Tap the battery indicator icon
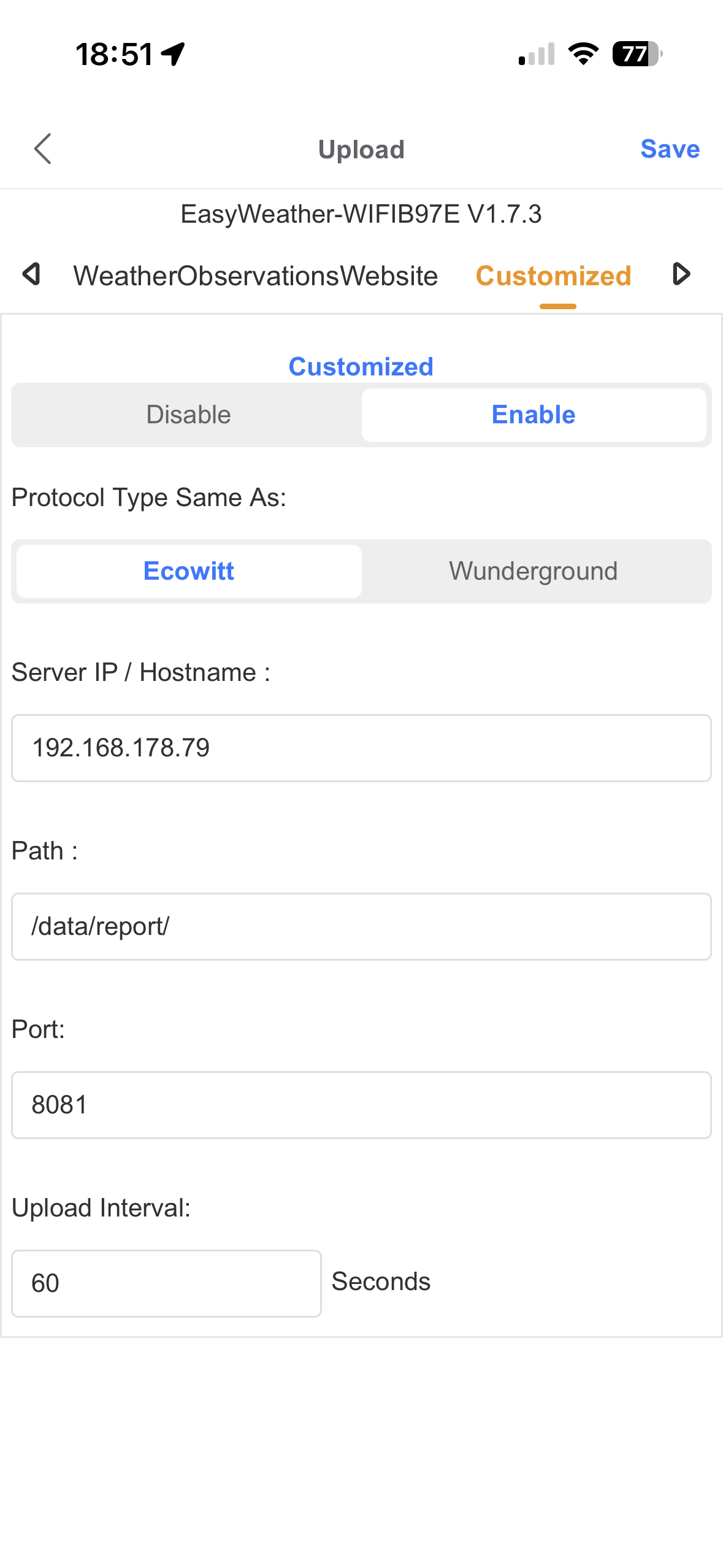This screenshot has width=723, height=1568. pyautogui.click(x=637, y=54)
